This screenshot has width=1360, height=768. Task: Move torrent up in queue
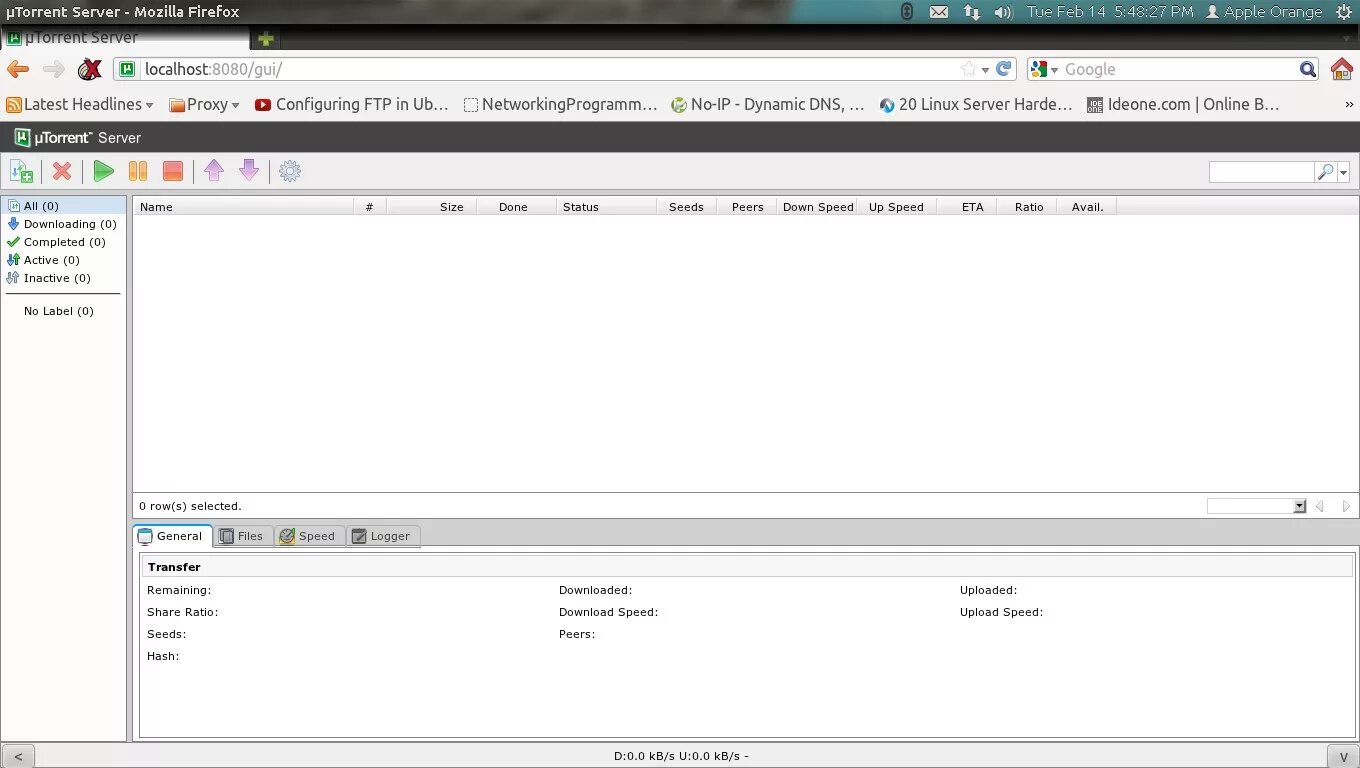coord(214,171)
